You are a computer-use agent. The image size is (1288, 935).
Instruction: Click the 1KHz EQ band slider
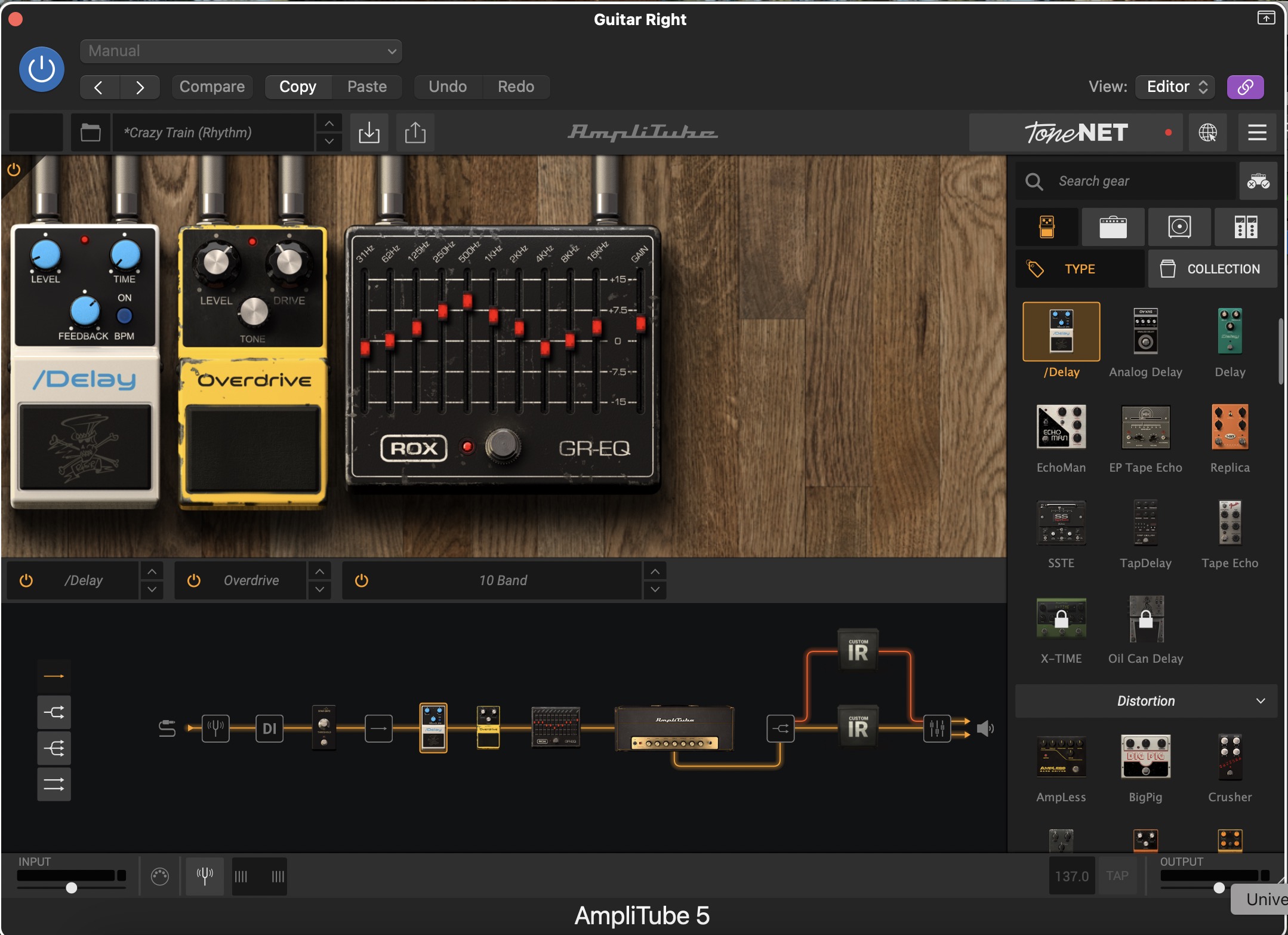pos(493,315)
